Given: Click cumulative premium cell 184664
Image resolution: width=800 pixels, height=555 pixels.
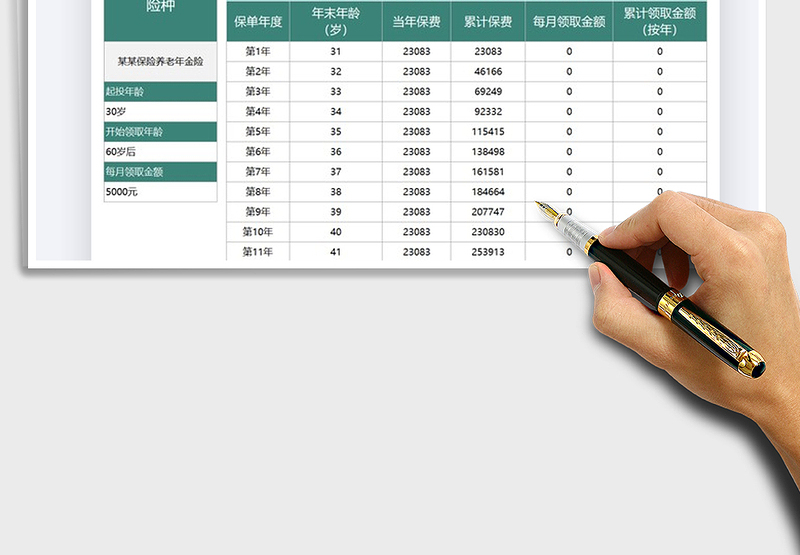Looking at the screenshot, I should click(x=488, y=192).
